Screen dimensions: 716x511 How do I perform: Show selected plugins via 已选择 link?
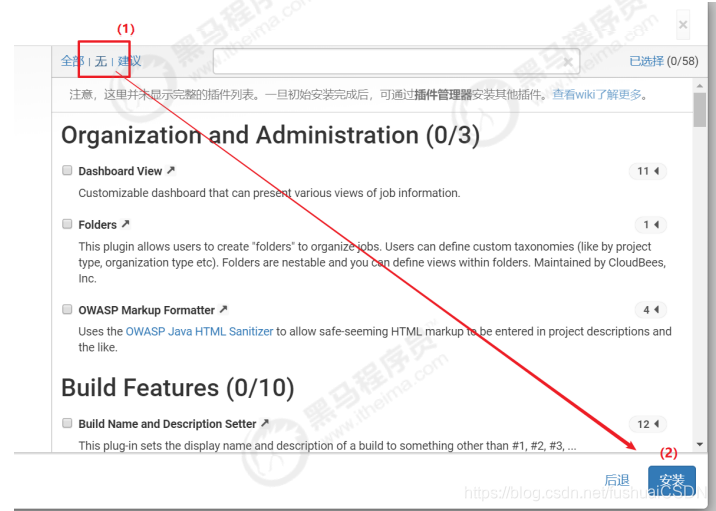646,61
